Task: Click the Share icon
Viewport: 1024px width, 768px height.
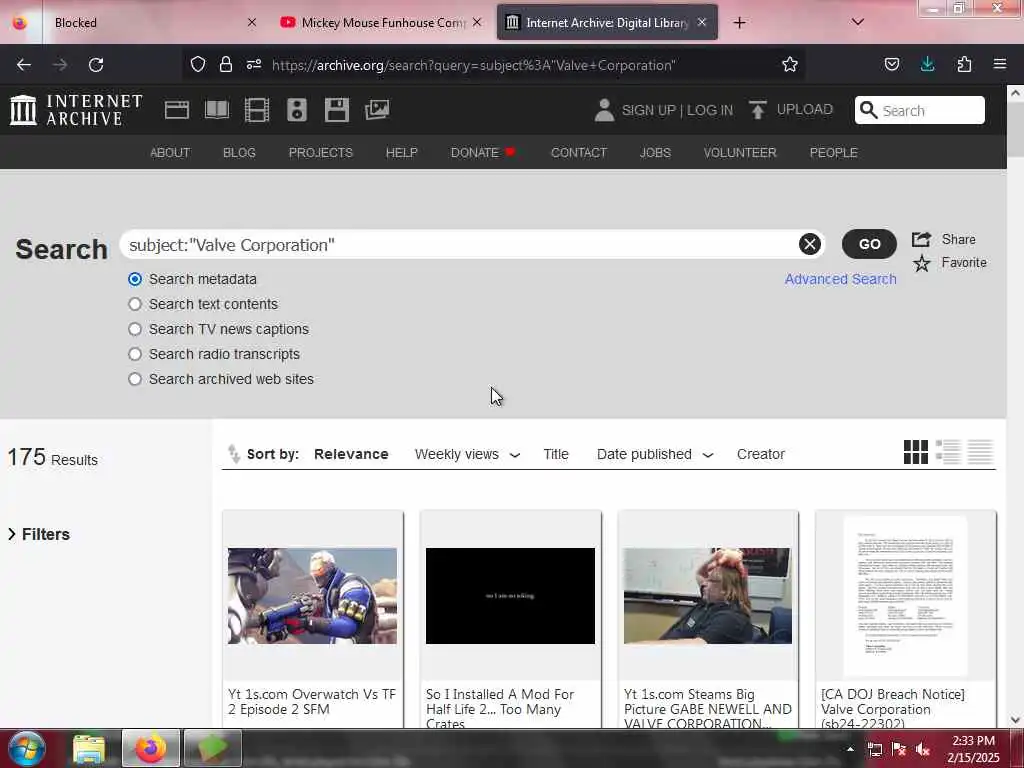Action: (921, 240)
